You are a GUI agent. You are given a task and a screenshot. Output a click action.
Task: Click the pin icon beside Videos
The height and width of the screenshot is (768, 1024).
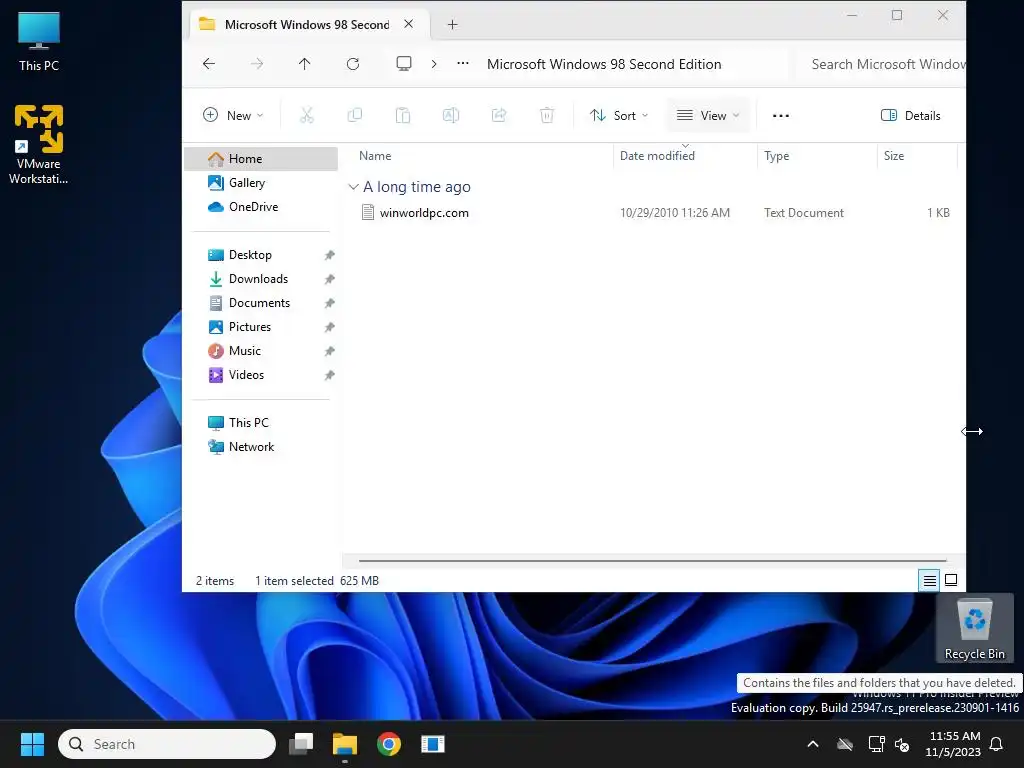(329, 376)
